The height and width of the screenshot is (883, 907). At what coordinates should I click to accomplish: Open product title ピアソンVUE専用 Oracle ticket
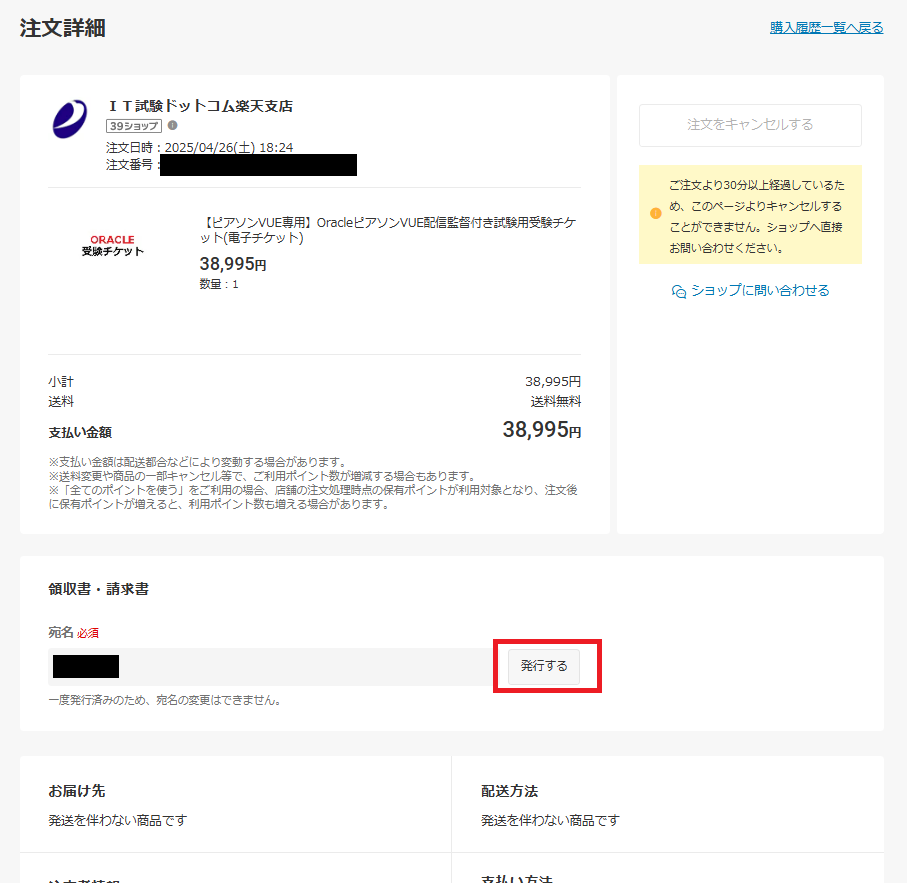388,230
